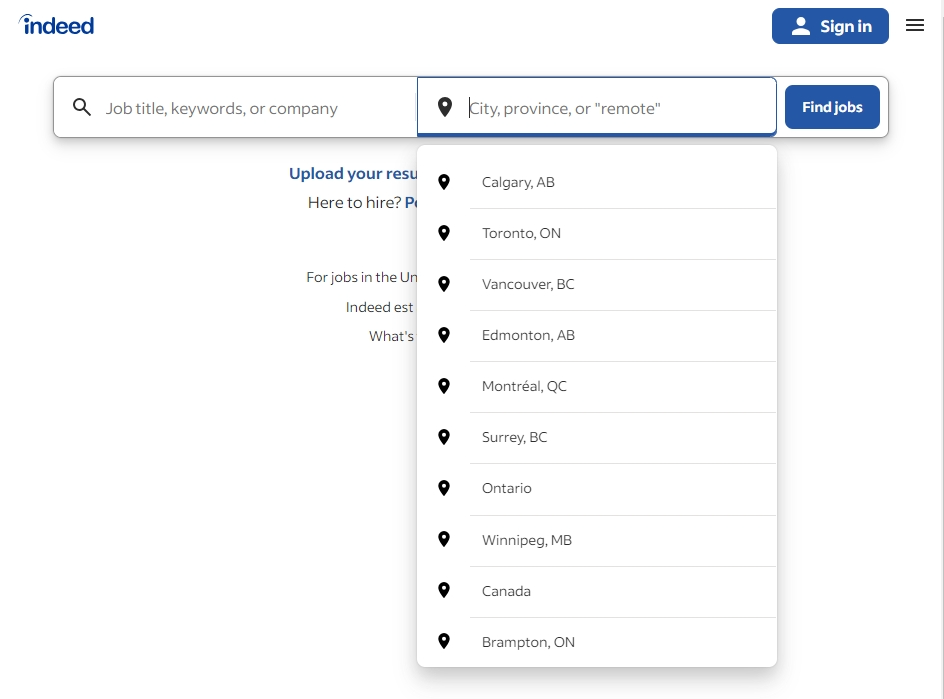Viewport: 944px width, 699px height.
Task: Select the Canada location option
Action: [506, 591]
